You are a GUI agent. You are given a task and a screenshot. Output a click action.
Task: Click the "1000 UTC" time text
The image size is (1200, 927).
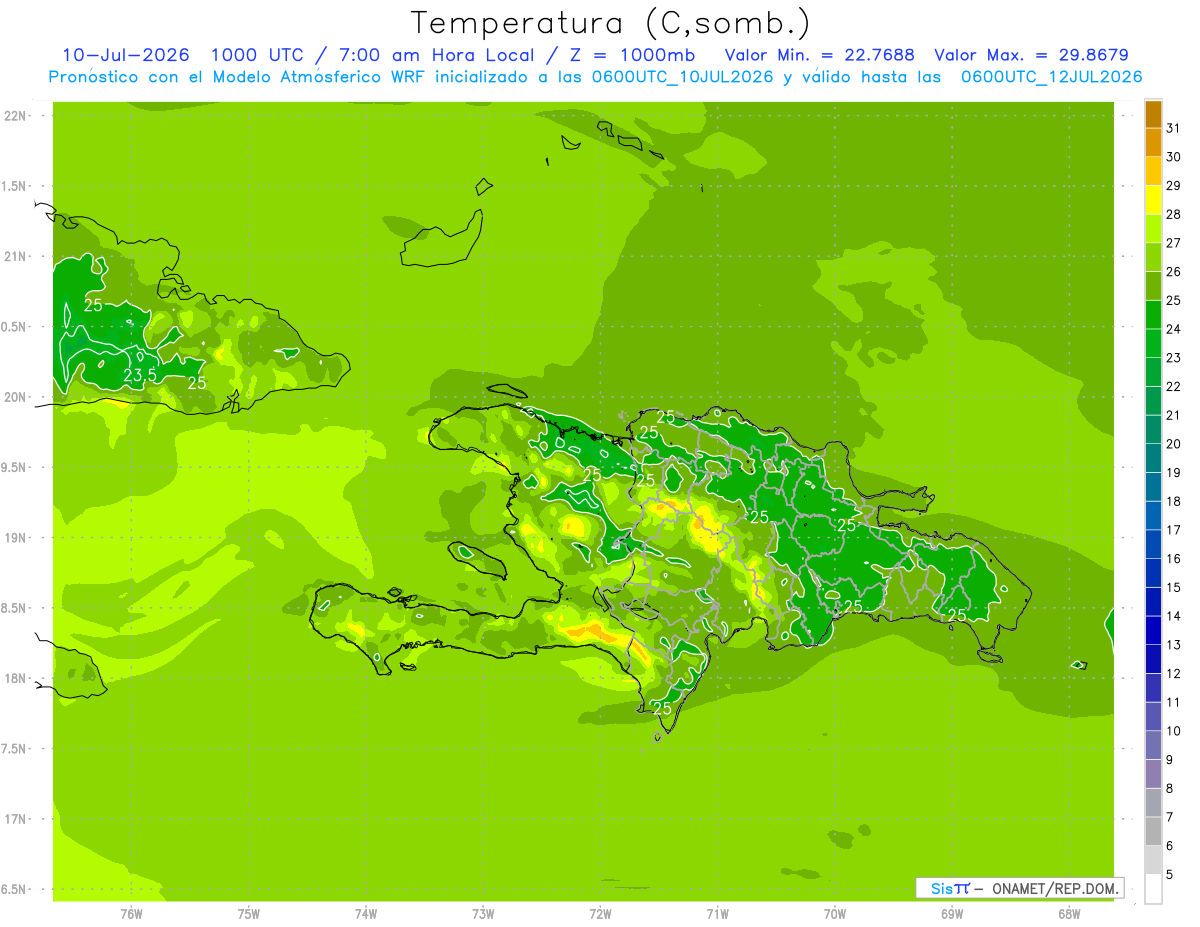pyautogui.click(x=258, y=55)
